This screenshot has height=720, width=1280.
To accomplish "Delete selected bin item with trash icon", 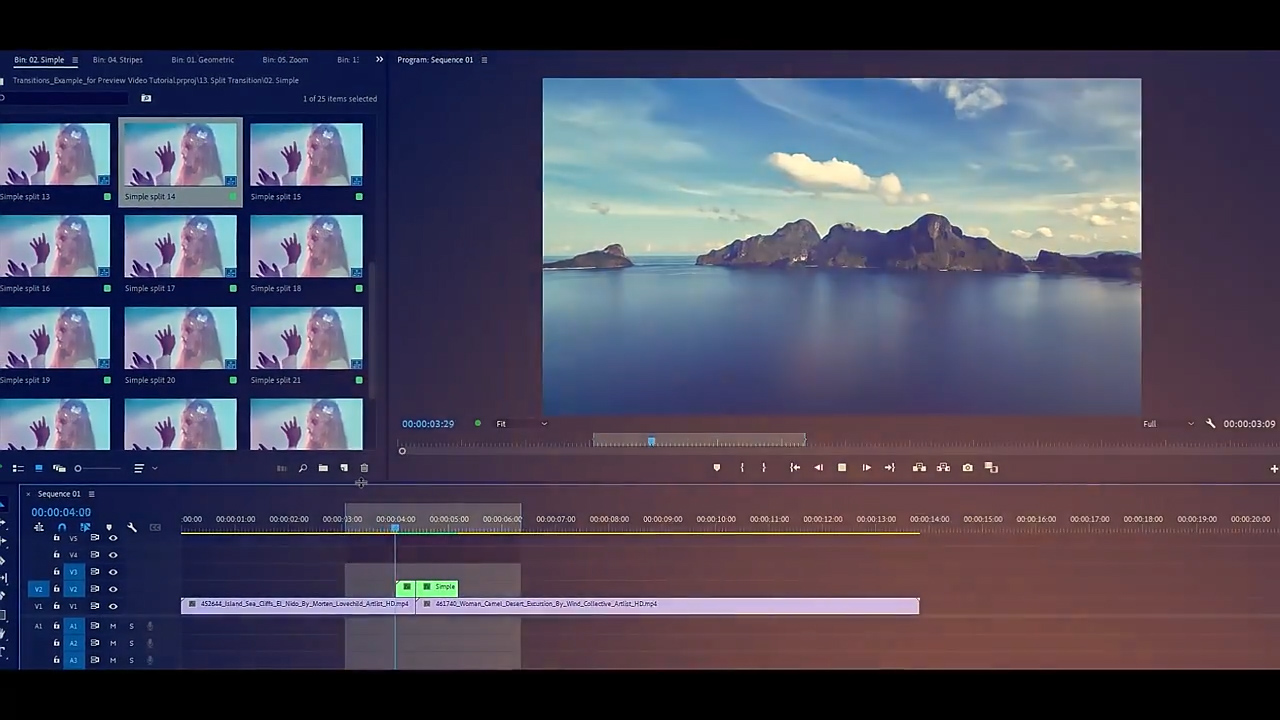I will [x=364, y=468].
